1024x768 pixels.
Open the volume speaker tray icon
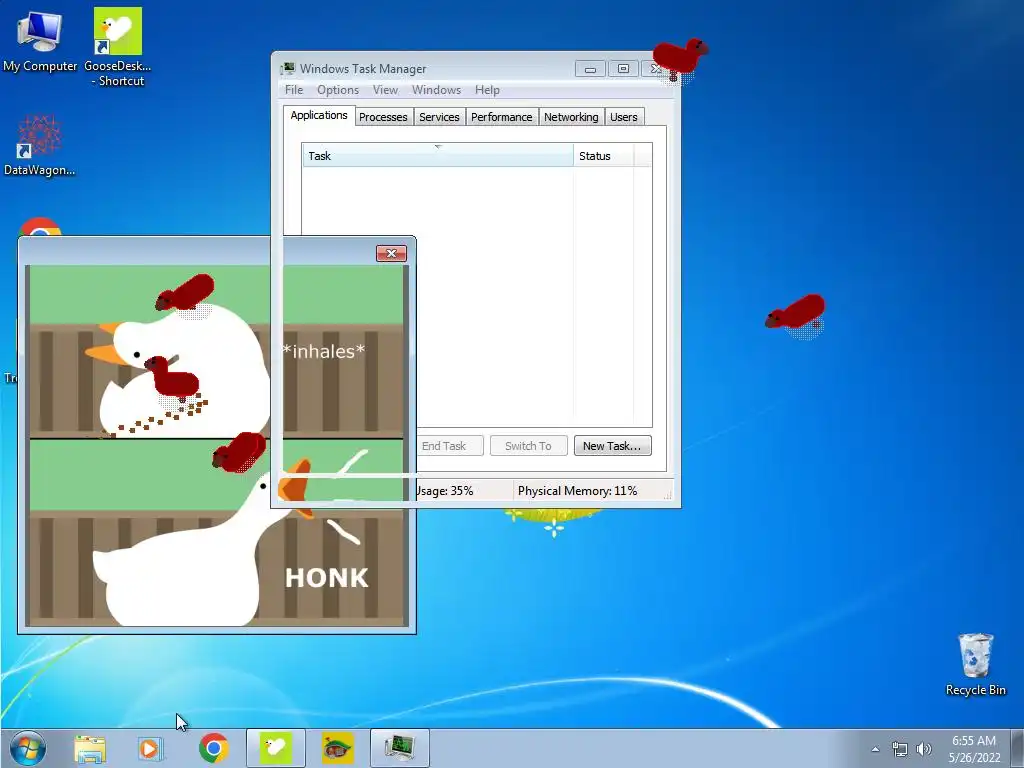pos(923,749)
